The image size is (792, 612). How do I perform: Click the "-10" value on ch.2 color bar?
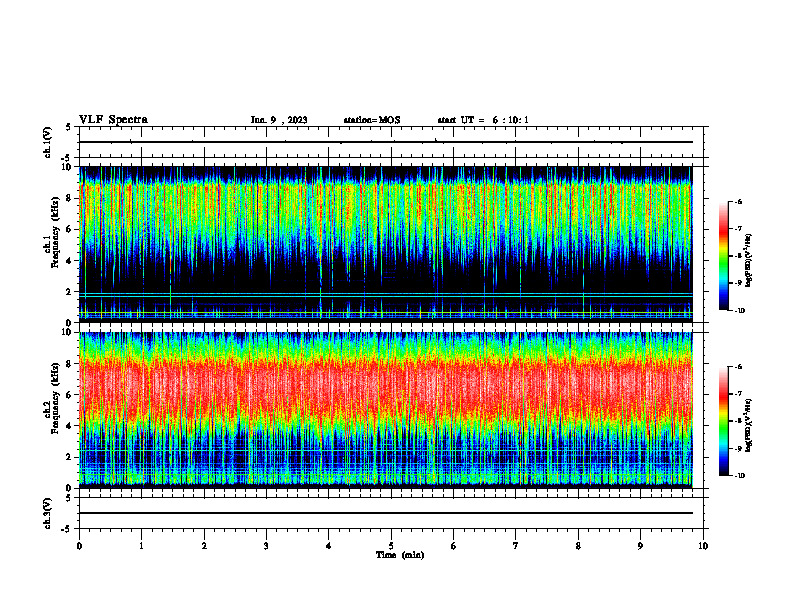pyautogui.click(x=739, y=476)
